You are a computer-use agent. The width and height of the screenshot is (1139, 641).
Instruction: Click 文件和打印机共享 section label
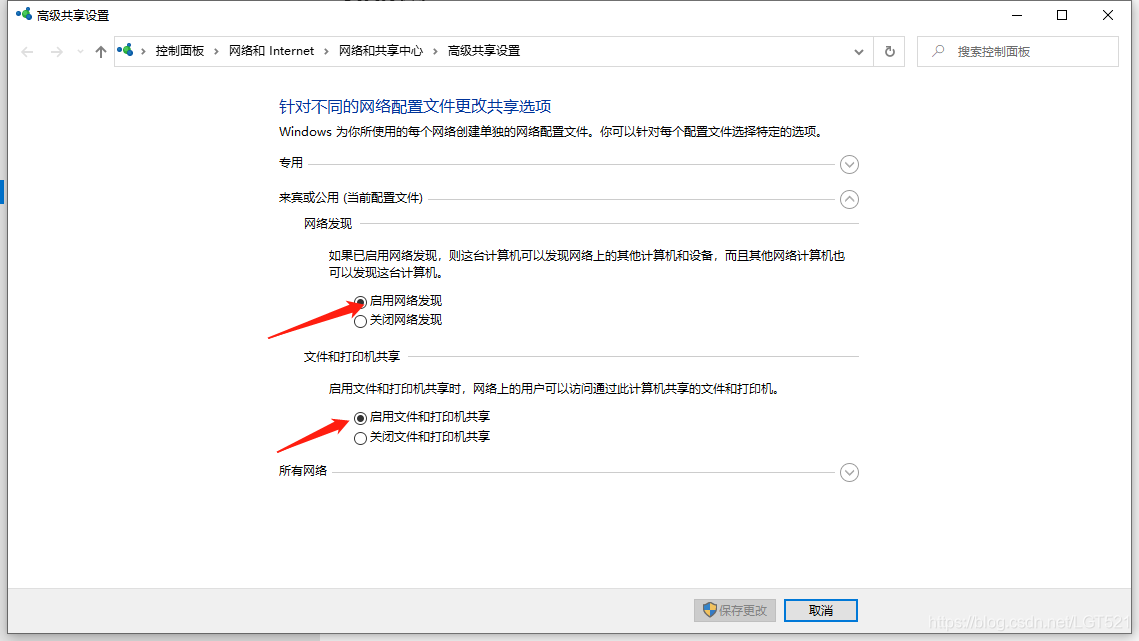click(x=352, y=357)
